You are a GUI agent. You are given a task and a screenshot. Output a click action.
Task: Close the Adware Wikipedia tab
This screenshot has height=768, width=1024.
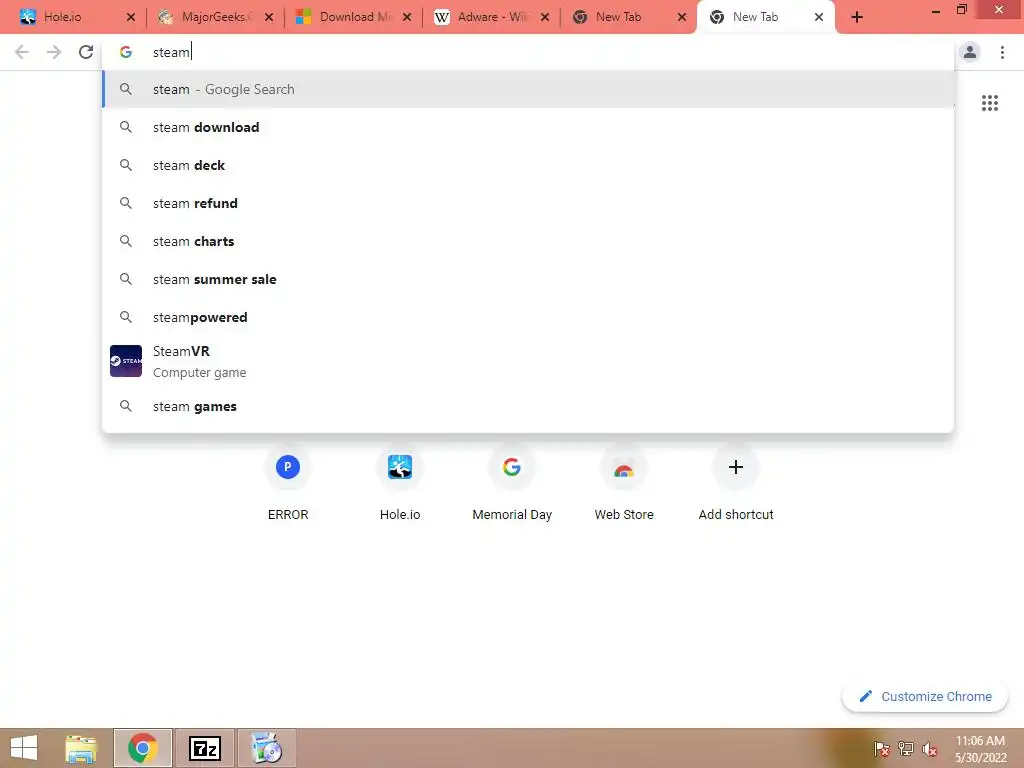(x=545, y=17)
